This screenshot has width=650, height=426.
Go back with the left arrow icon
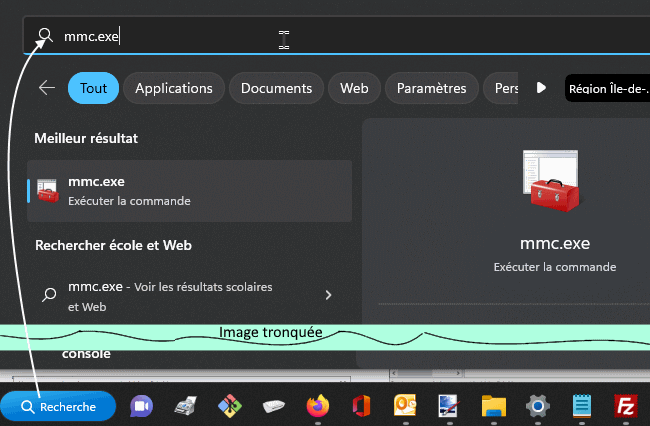(47, 88)
